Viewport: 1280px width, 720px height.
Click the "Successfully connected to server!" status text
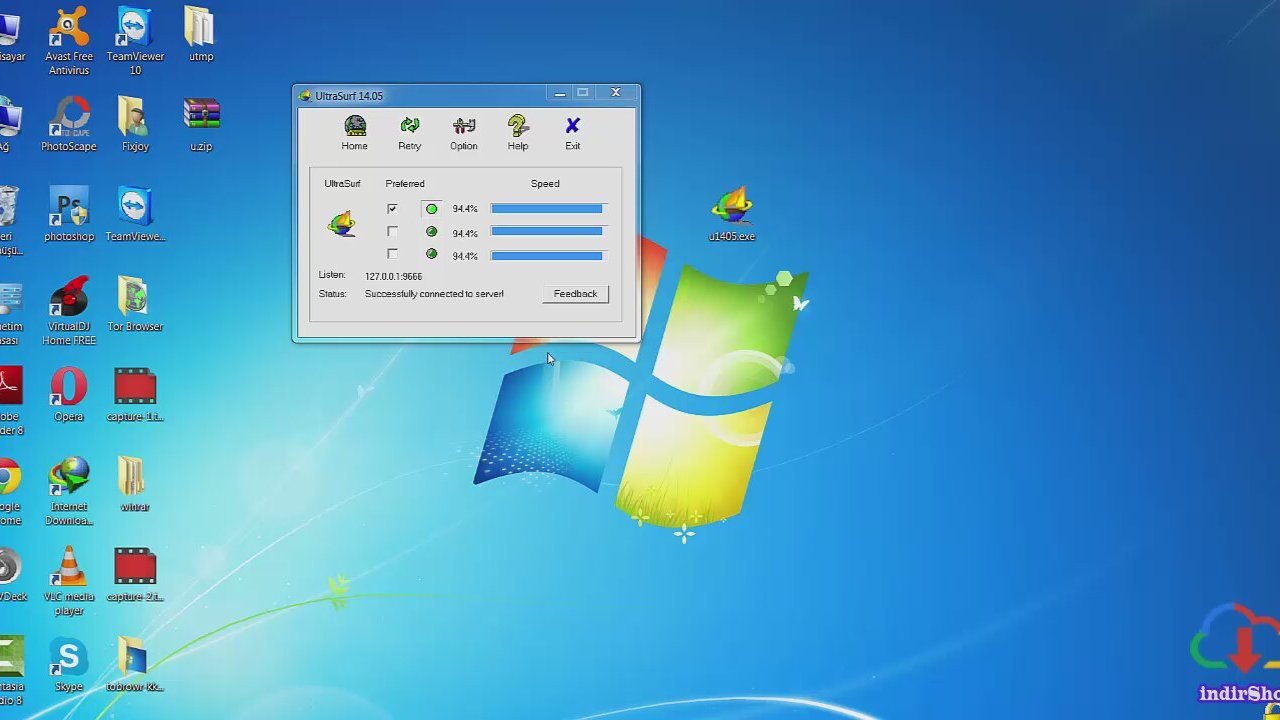tap(434, 294)
